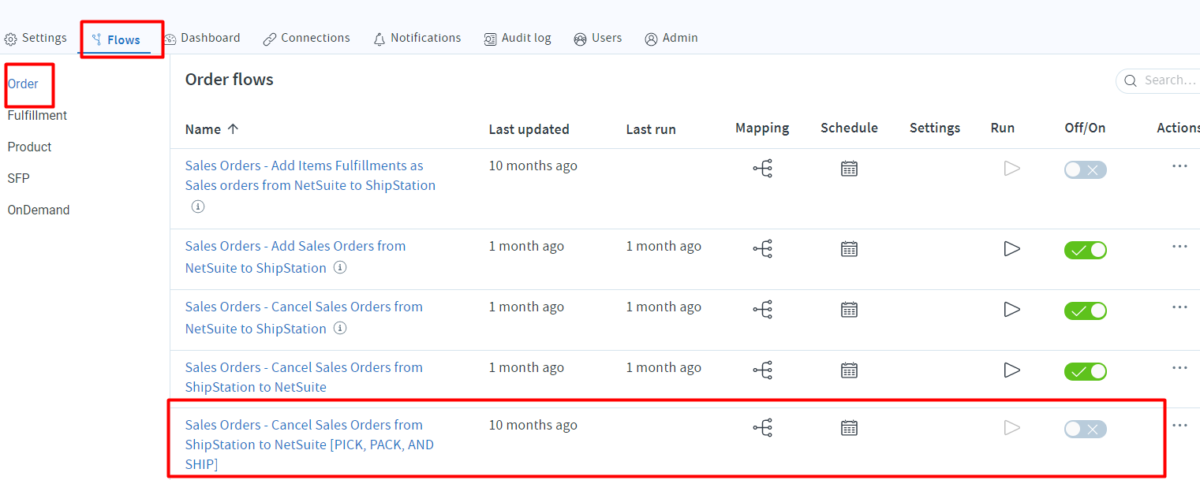Go to the Connections tab
Viewport: 1200px width, 480px height.
point(307,38)
